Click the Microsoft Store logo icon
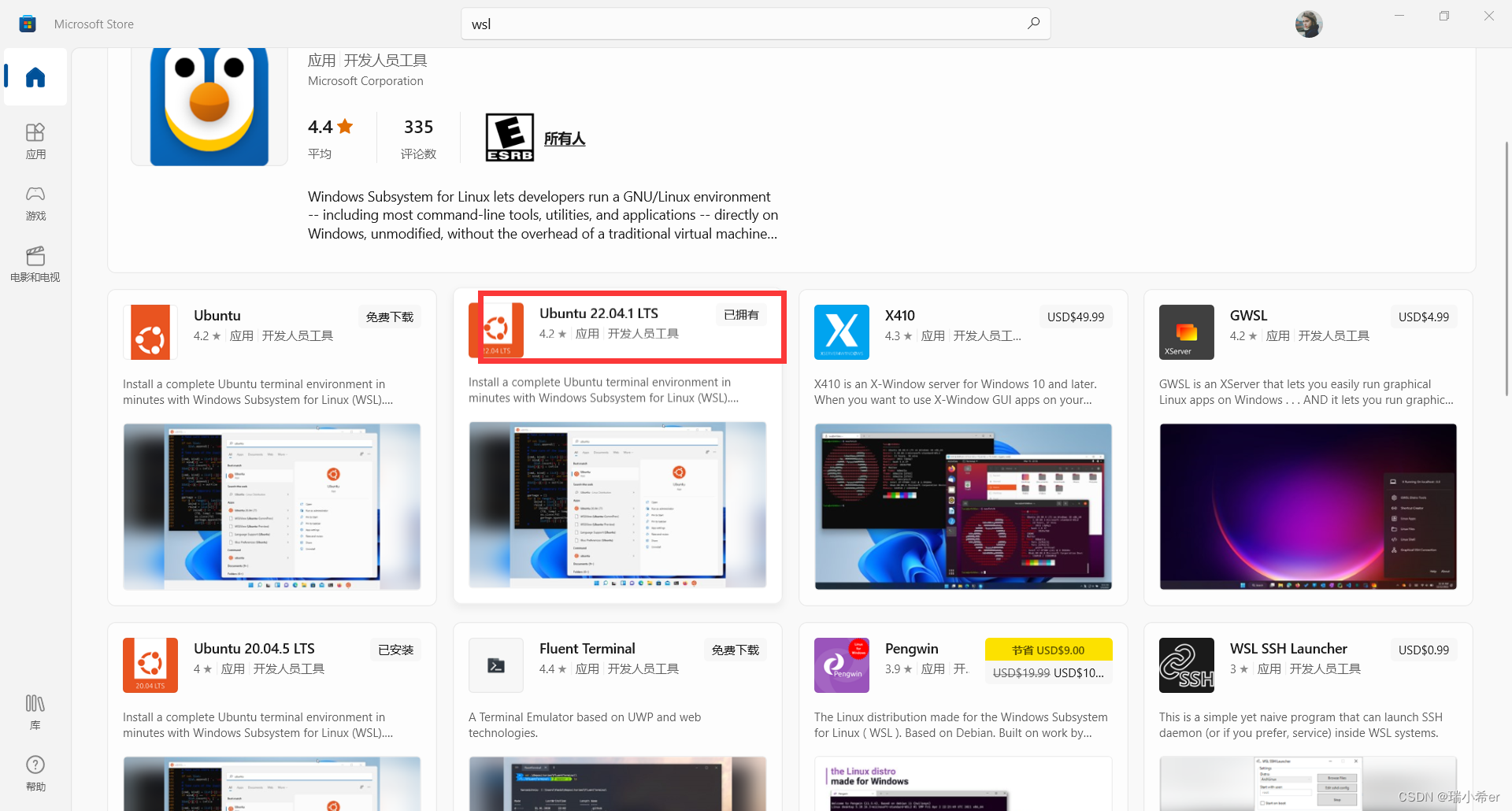 click(x=28, y=24)
